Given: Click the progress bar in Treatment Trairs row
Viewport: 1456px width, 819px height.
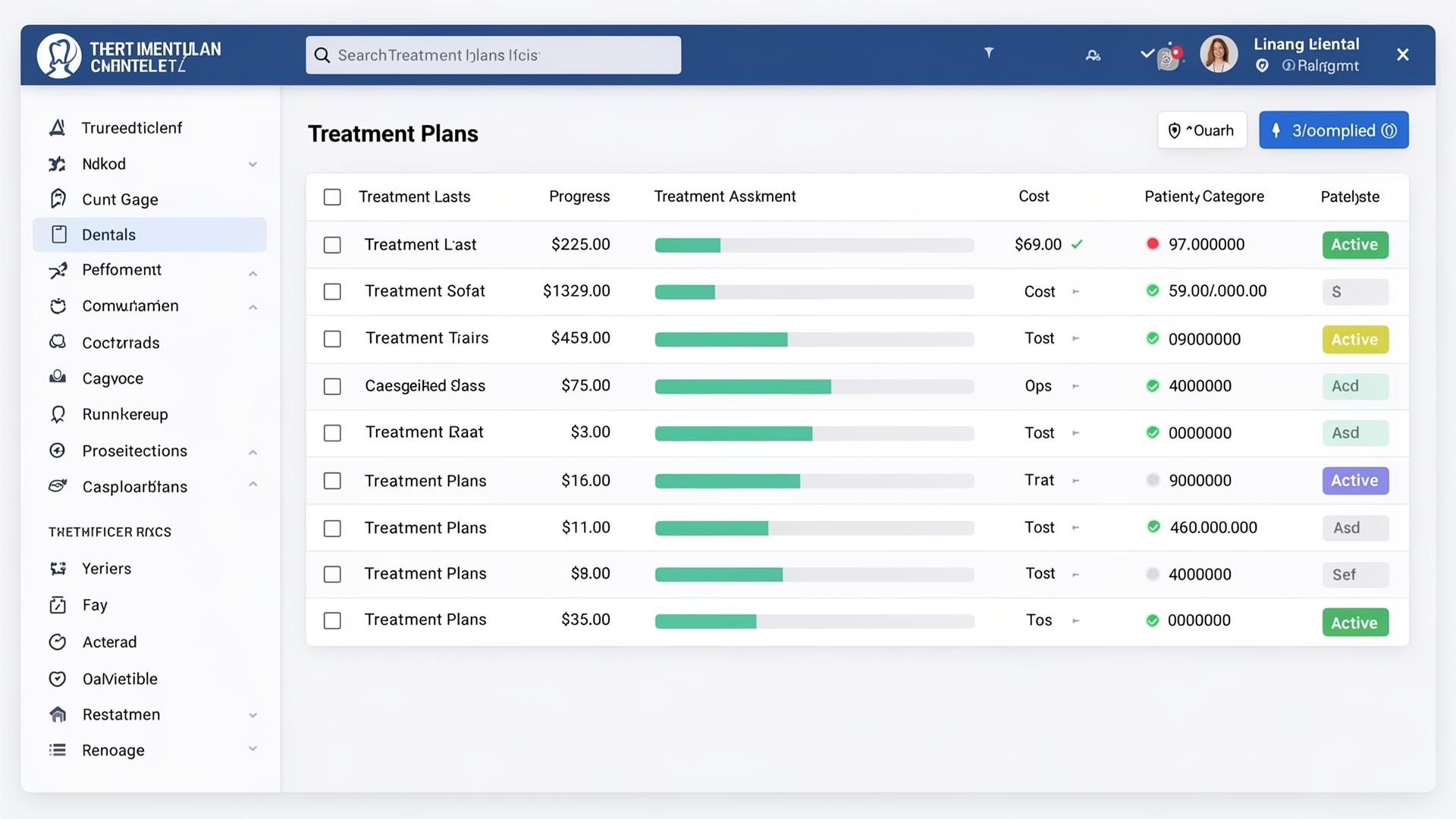Looking at the screenshot, I should point(814,340).
